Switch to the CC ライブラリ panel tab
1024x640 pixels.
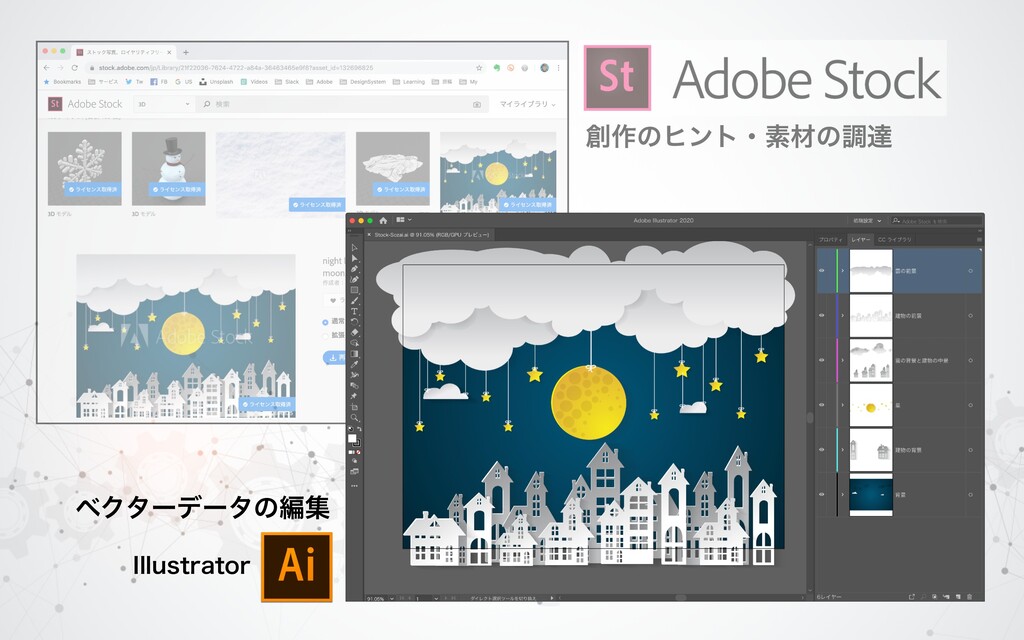[894, 240]
